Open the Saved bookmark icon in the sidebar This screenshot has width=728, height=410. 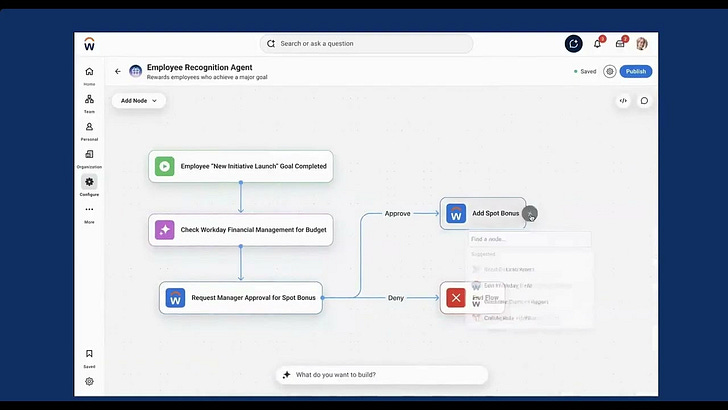tap(89, 354)
